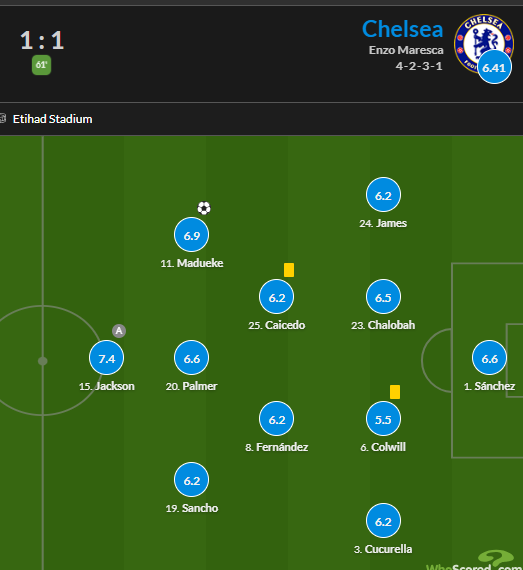Viewport: 523px width, 570px height.
Task: Click Cucurella's 6.2 rating circle
Action: [x=383, y=521]
